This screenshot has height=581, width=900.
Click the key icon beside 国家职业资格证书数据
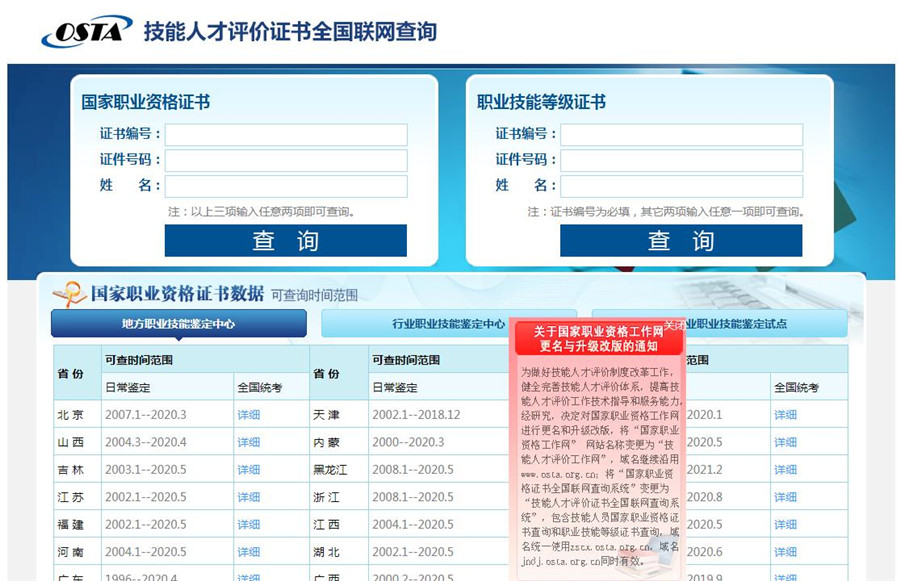pos(69,294)
